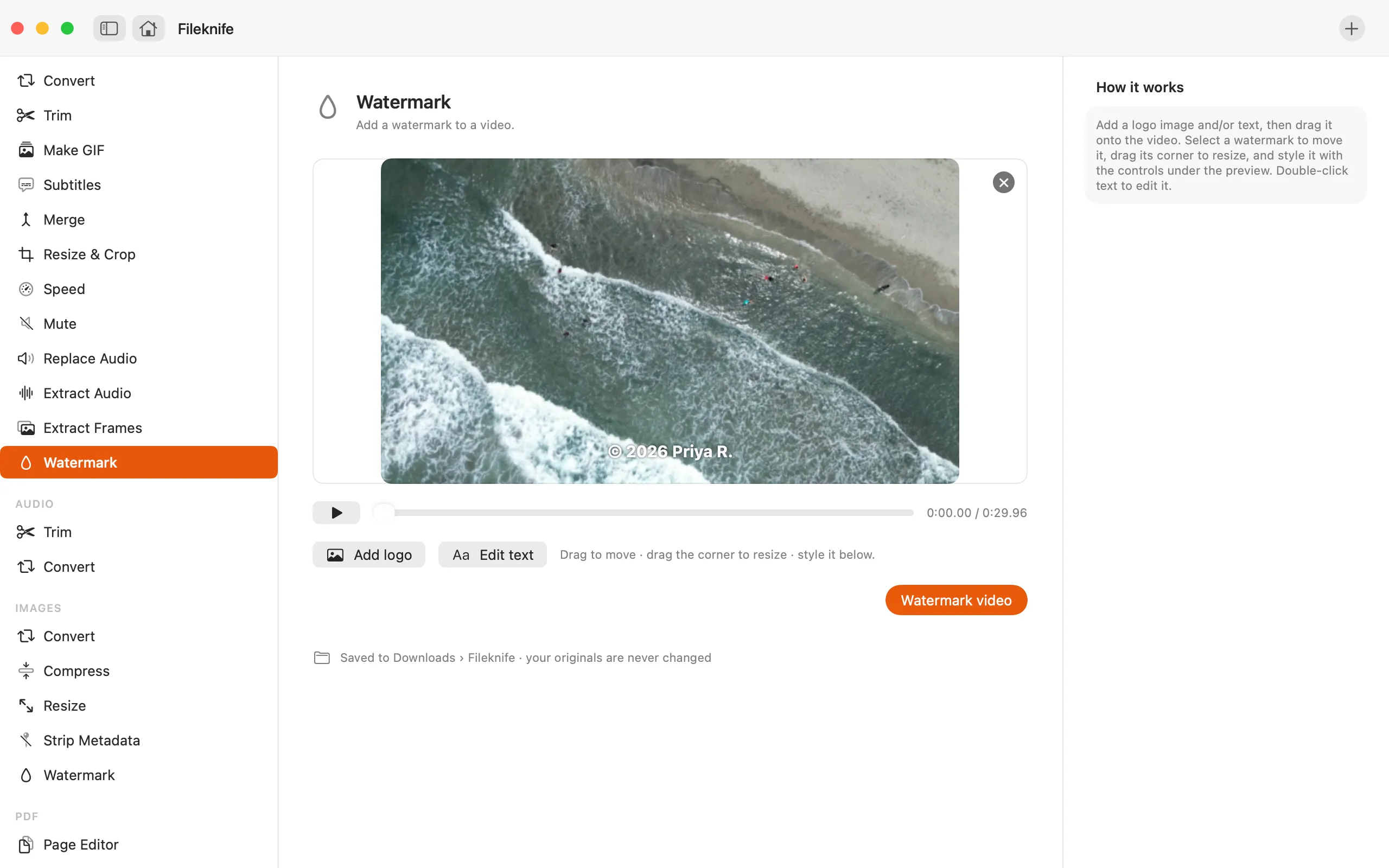
Task: Click the plus button in the title bar
Action: pos(1351,28)
